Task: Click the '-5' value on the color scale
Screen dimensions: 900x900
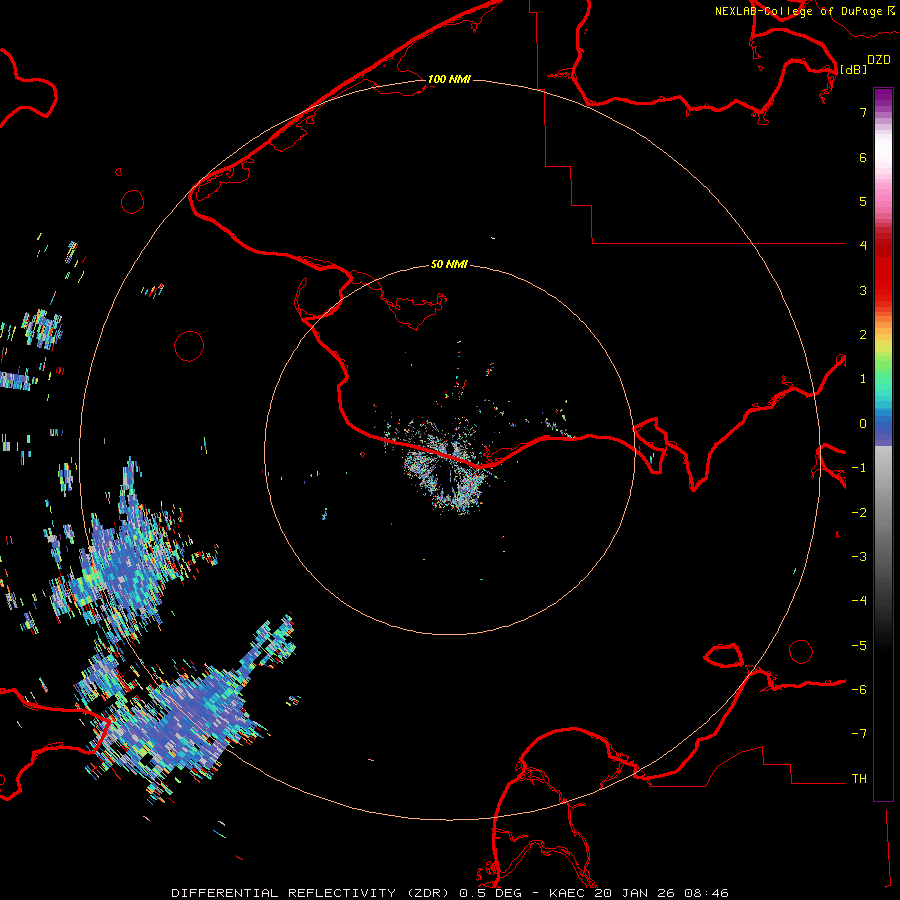Action: coord(859,646)
